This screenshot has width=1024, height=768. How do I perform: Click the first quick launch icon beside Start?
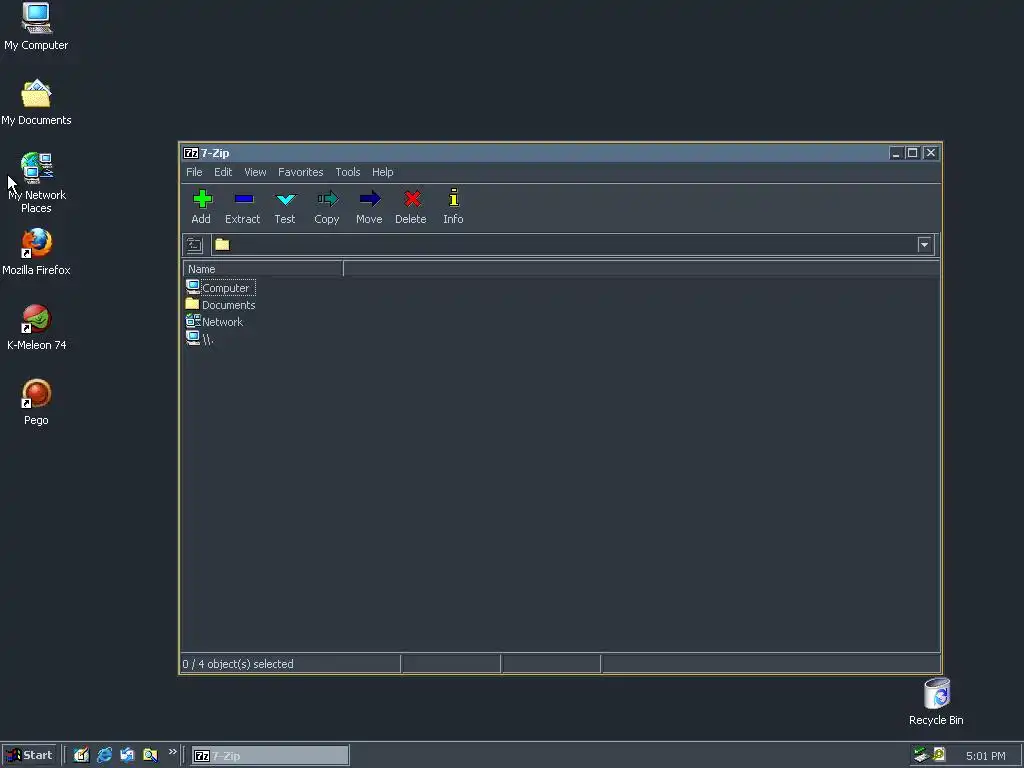(81, 756)
